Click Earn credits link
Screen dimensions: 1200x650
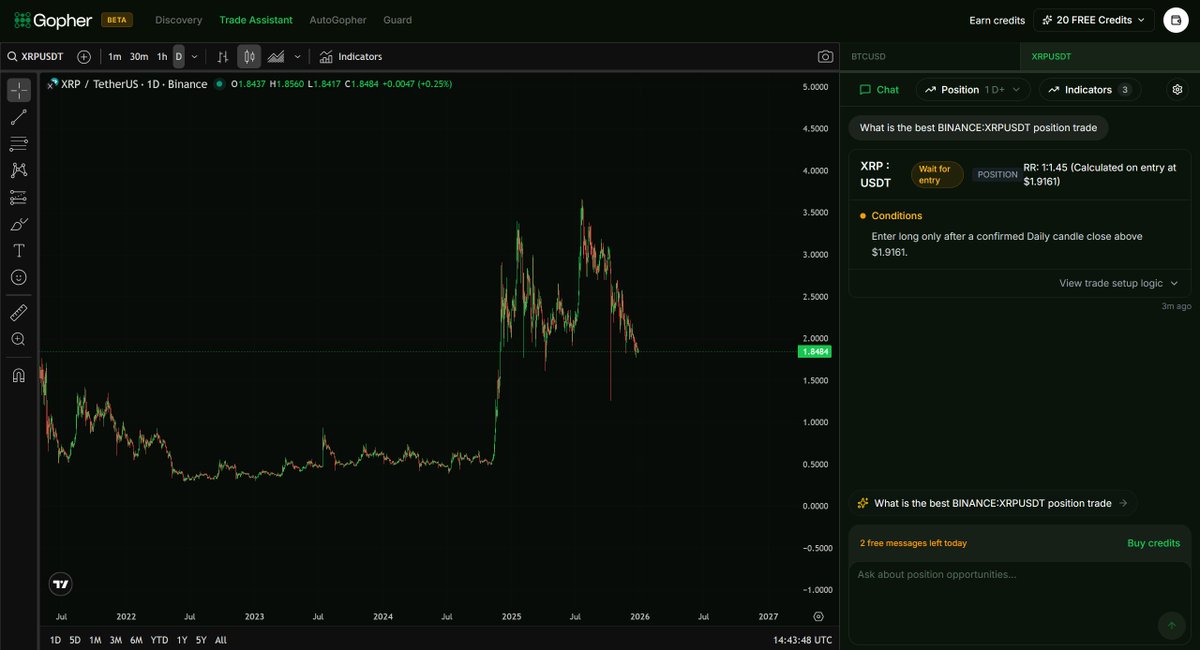[x=997, y=20]
